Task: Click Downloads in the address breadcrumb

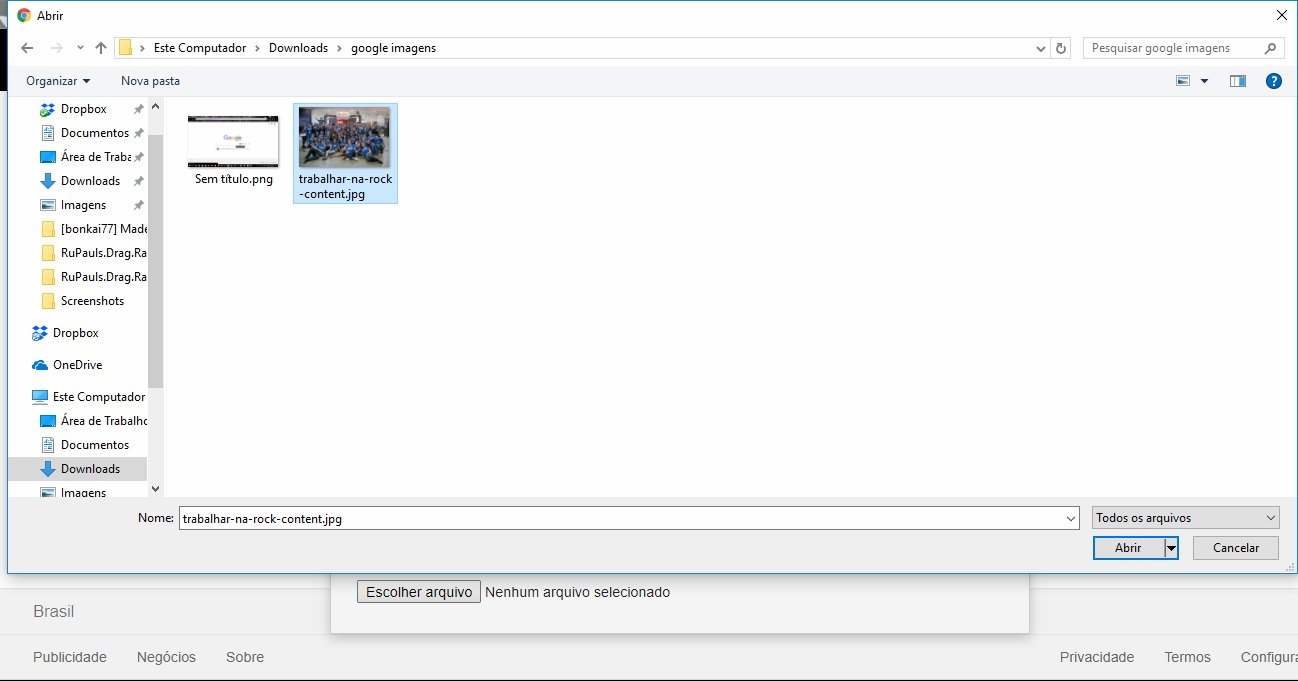Action: (298, 48)
